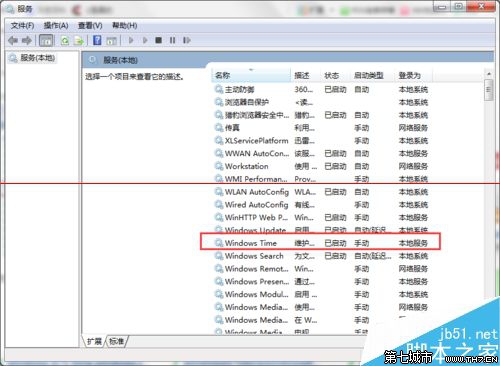The image size is (500, 366).
Task: Export the services list
Action: click(x=79, y=40)
